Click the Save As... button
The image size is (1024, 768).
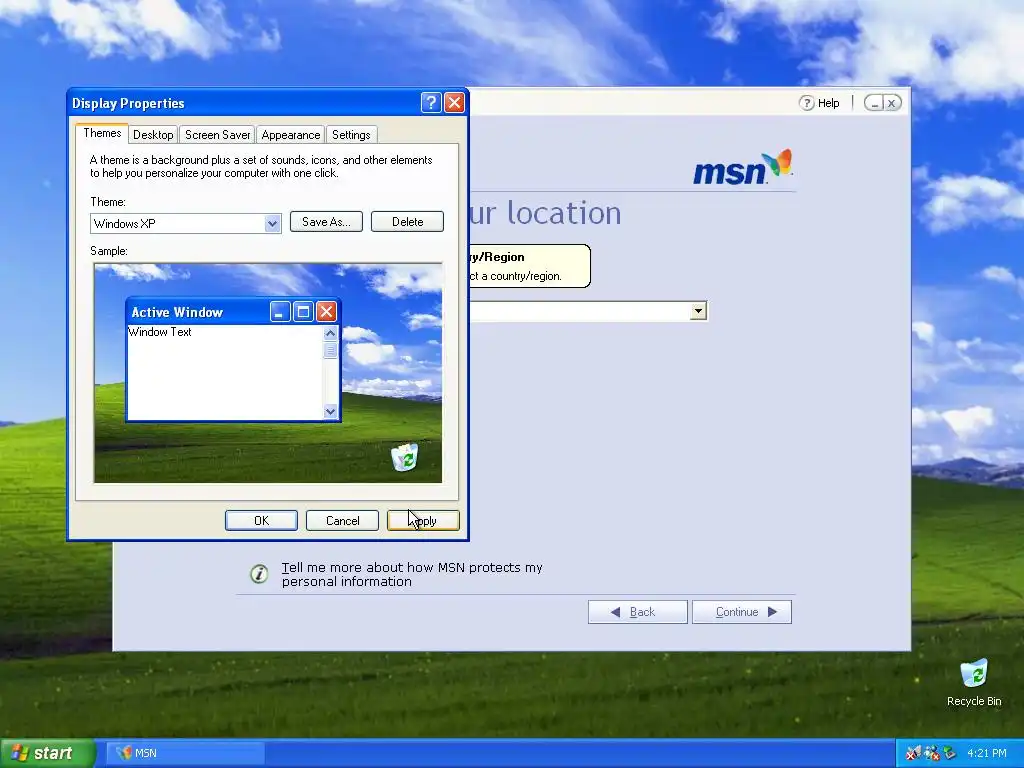[x=327, y=221]
